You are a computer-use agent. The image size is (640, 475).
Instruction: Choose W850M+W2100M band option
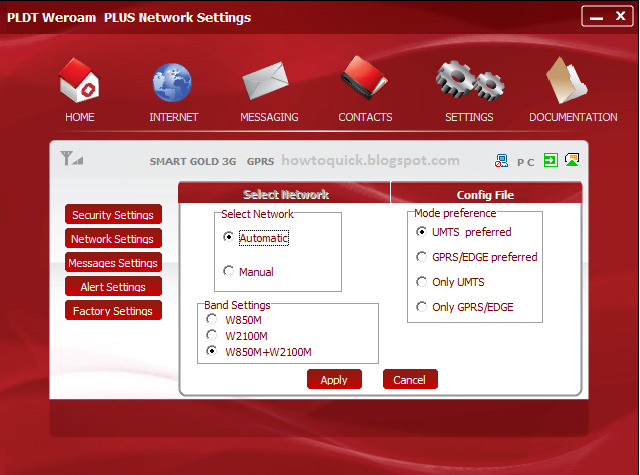pyautogui.click(x=211, y=351)
